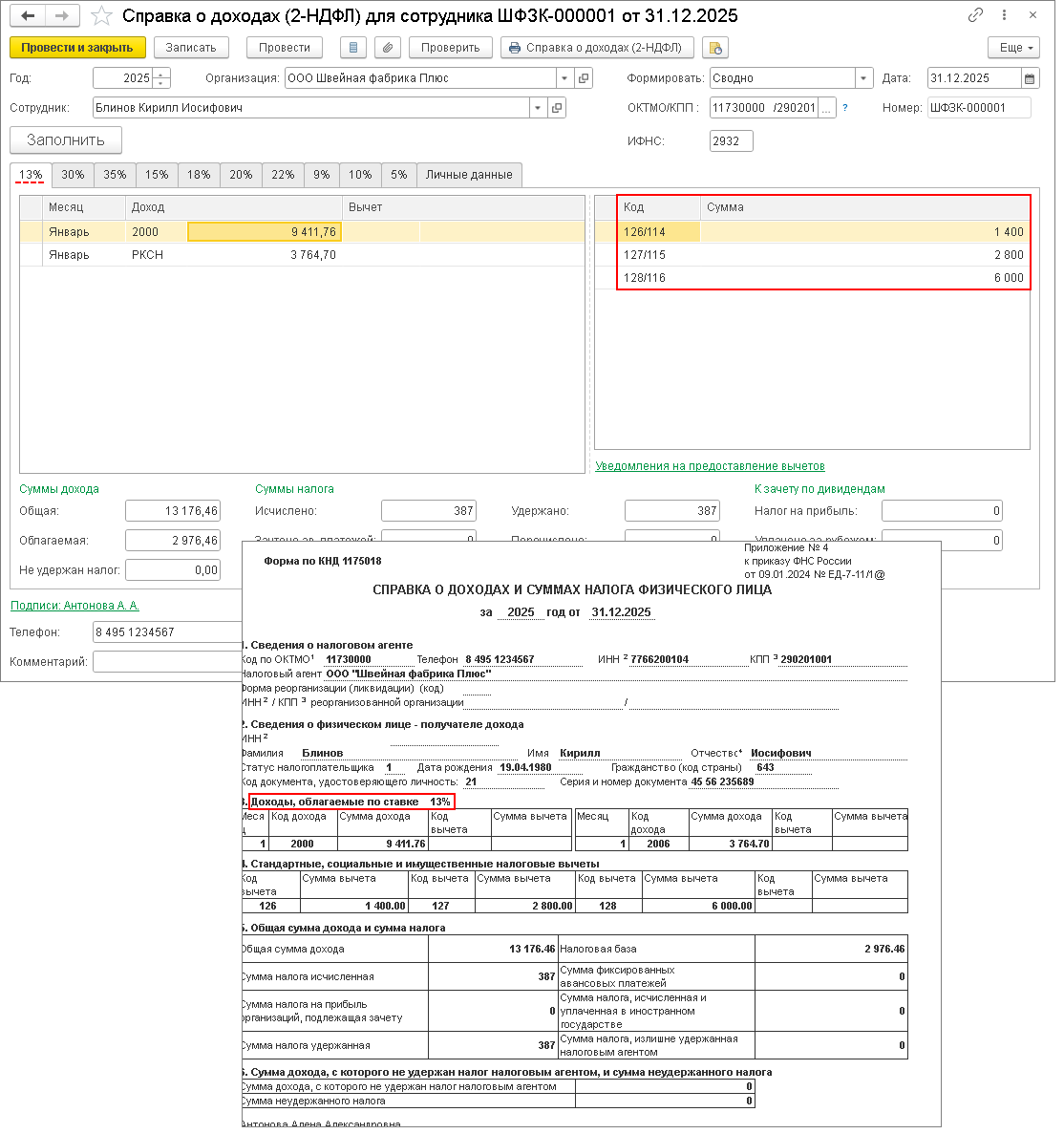Switch to the 13% tab
This screenshot has height=1134, width=1064.
31,175
